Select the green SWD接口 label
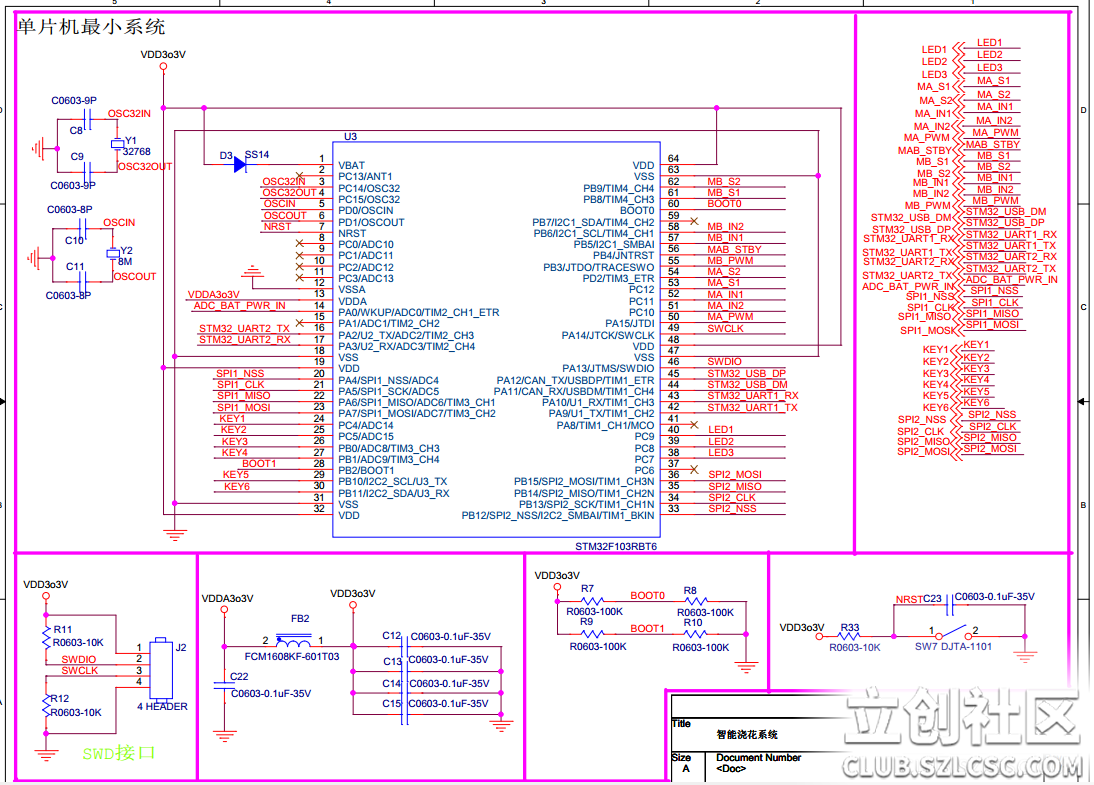 (x=119, y=753)
